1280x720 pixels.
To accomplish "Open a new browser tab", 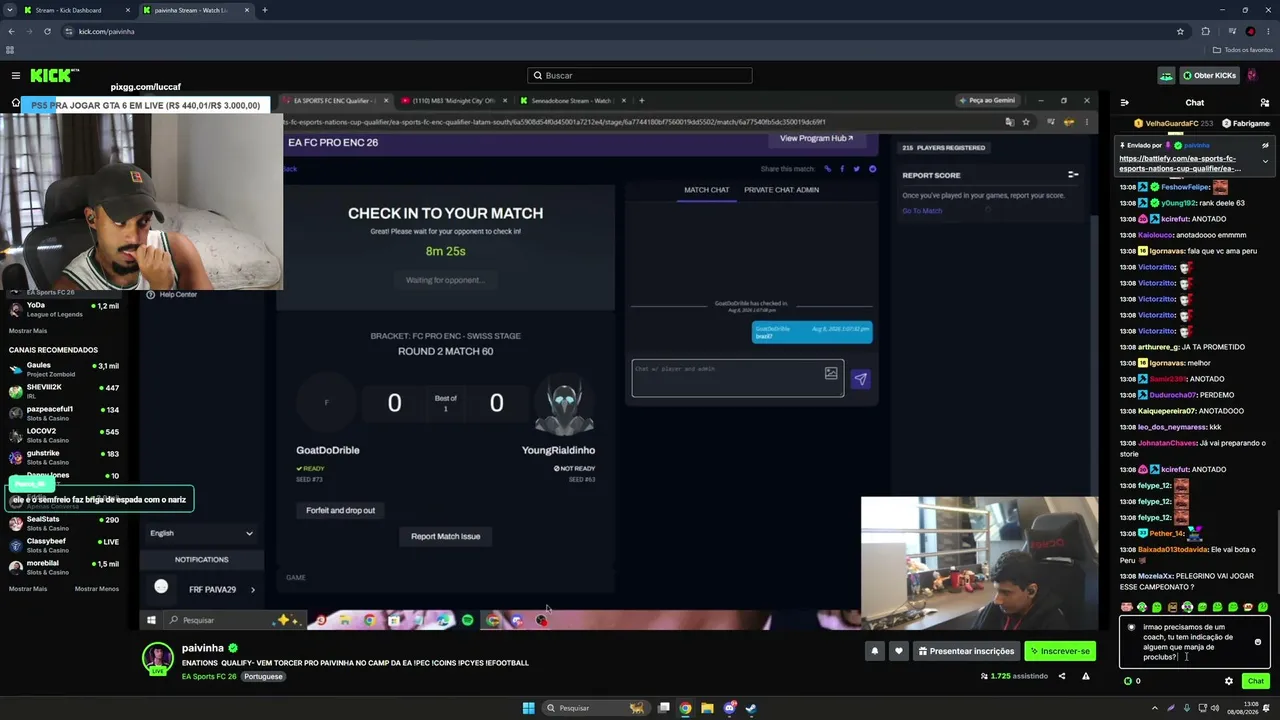I will click(x=264, y=10).
